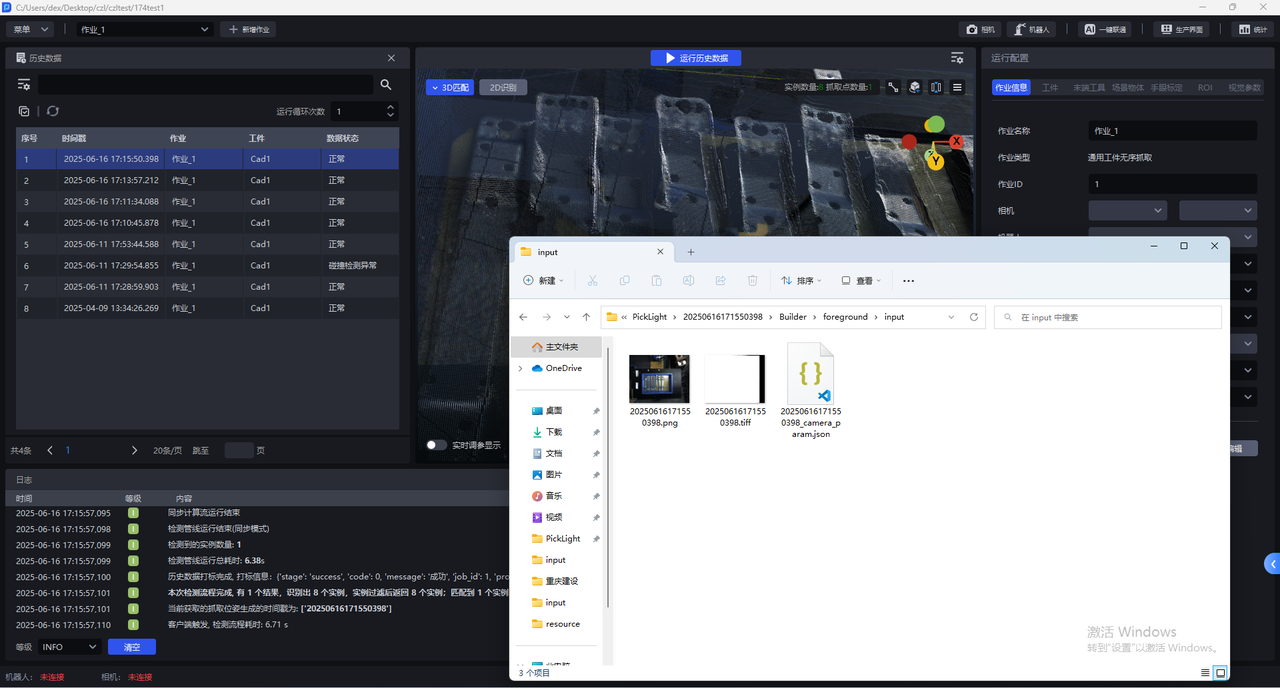Click the refresh icon in 历史数据 panel

[x=53, y=111]
